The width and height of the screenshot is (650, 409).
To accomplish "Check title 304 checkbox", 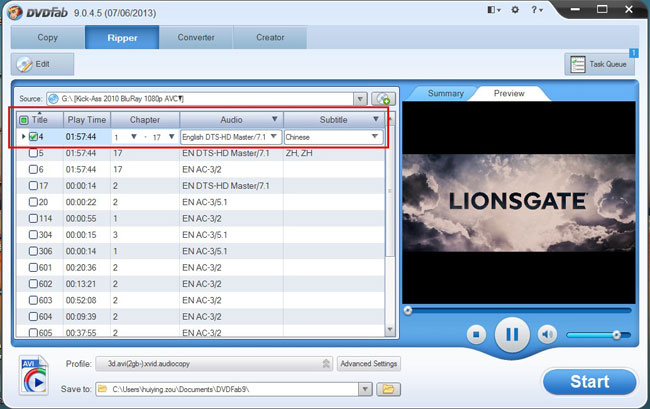I will (33, 235).
